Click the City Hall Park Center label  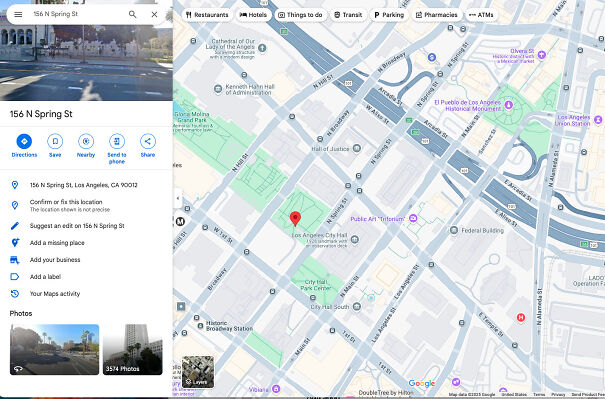click(x=315, y=285)
